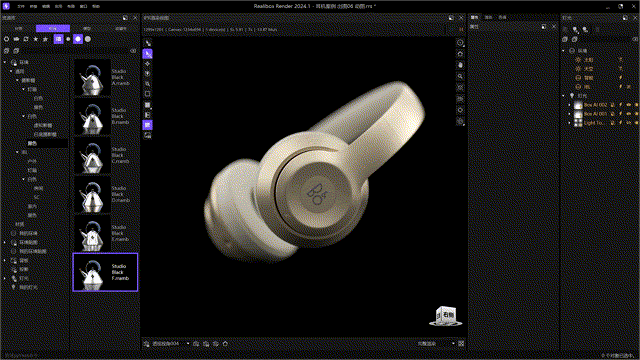Click the home view icon on viewport right toolbar
Viewport: 640px width, 360px height.
(460, 54)
